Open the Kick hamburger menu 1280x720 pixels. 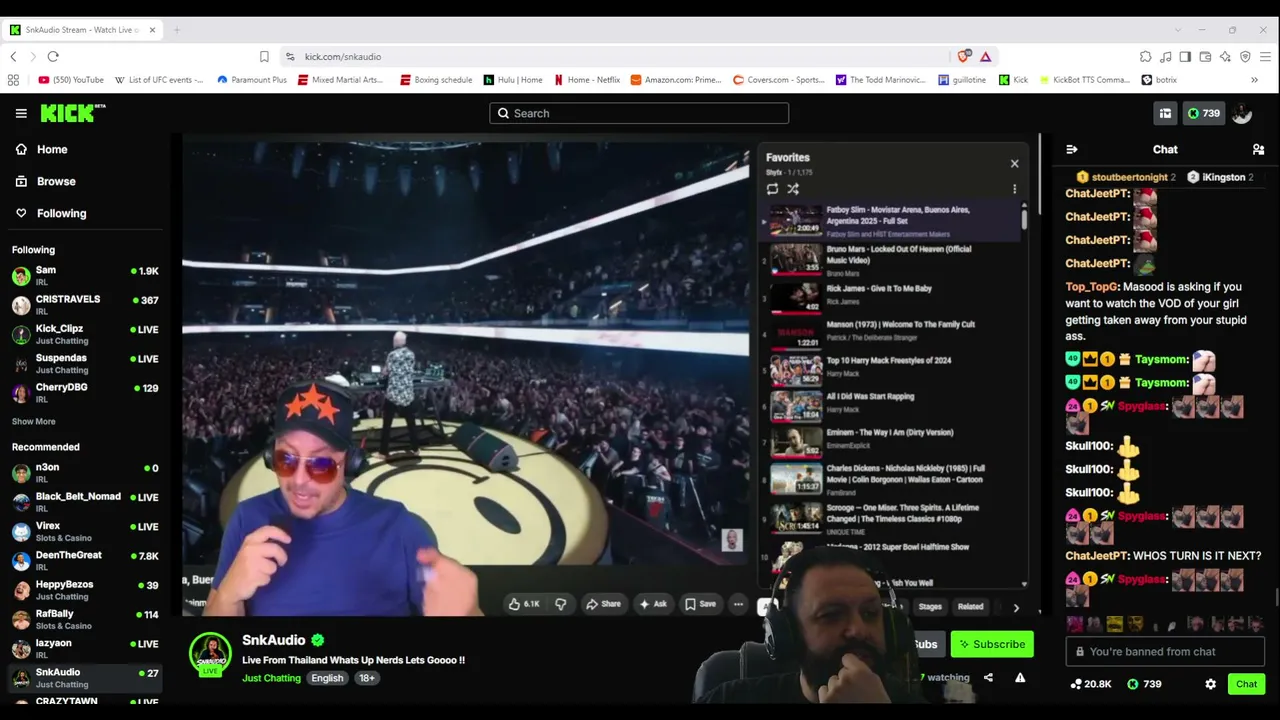point(21,113)
